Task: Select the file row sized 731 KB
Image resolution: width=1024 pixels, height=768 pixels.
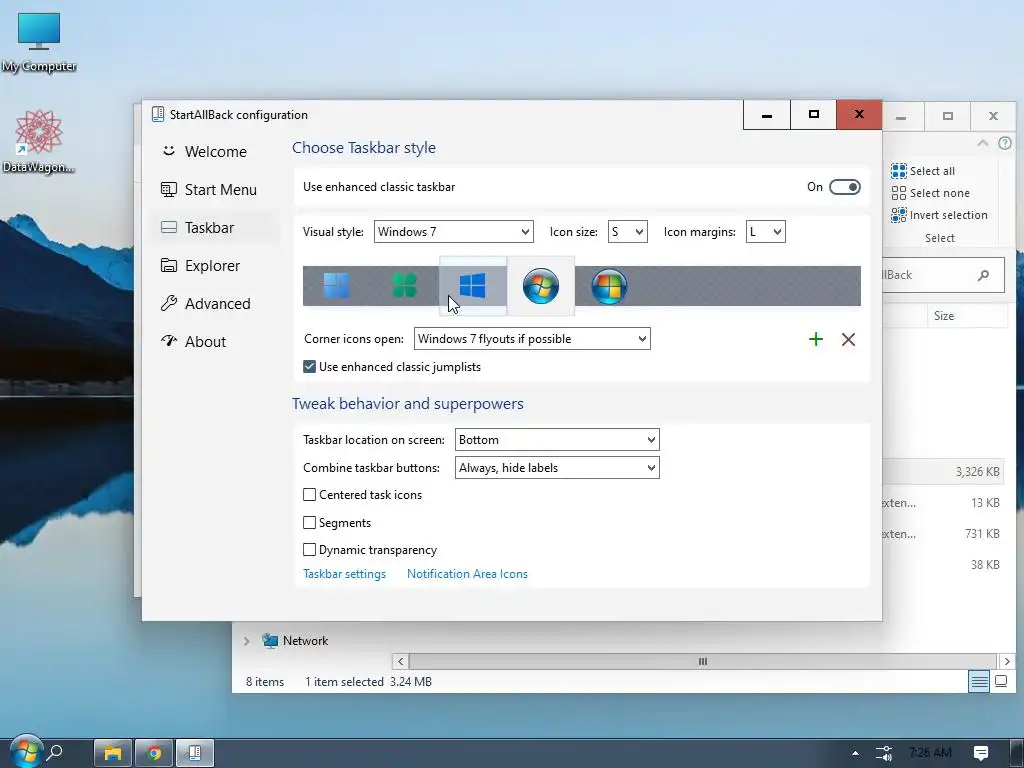Action: coord(944,534)
